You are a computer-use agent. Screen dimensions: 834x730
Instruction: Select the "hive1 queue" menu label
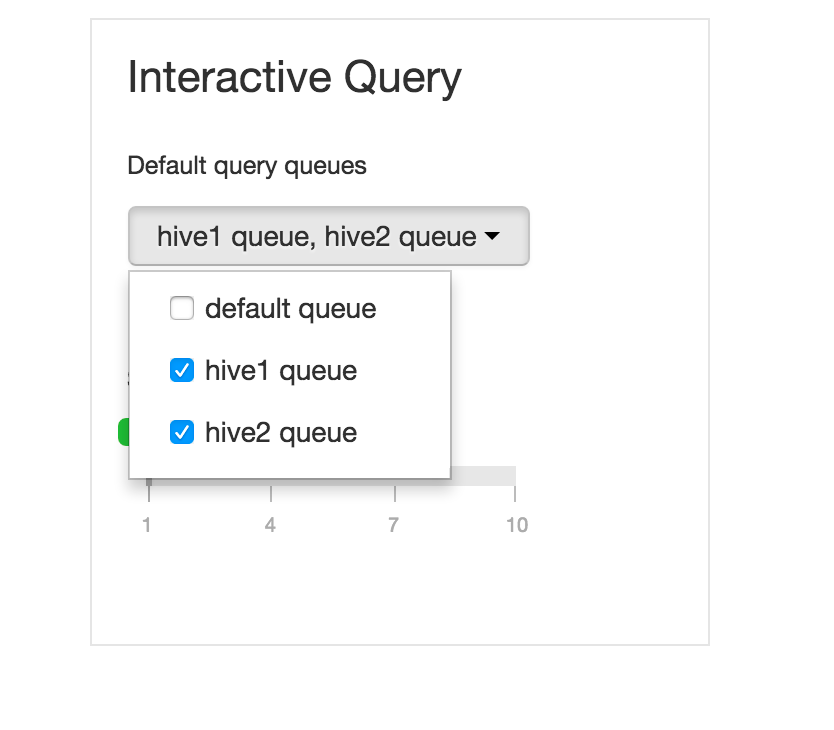pyautogui.click(x=280, y=371)
